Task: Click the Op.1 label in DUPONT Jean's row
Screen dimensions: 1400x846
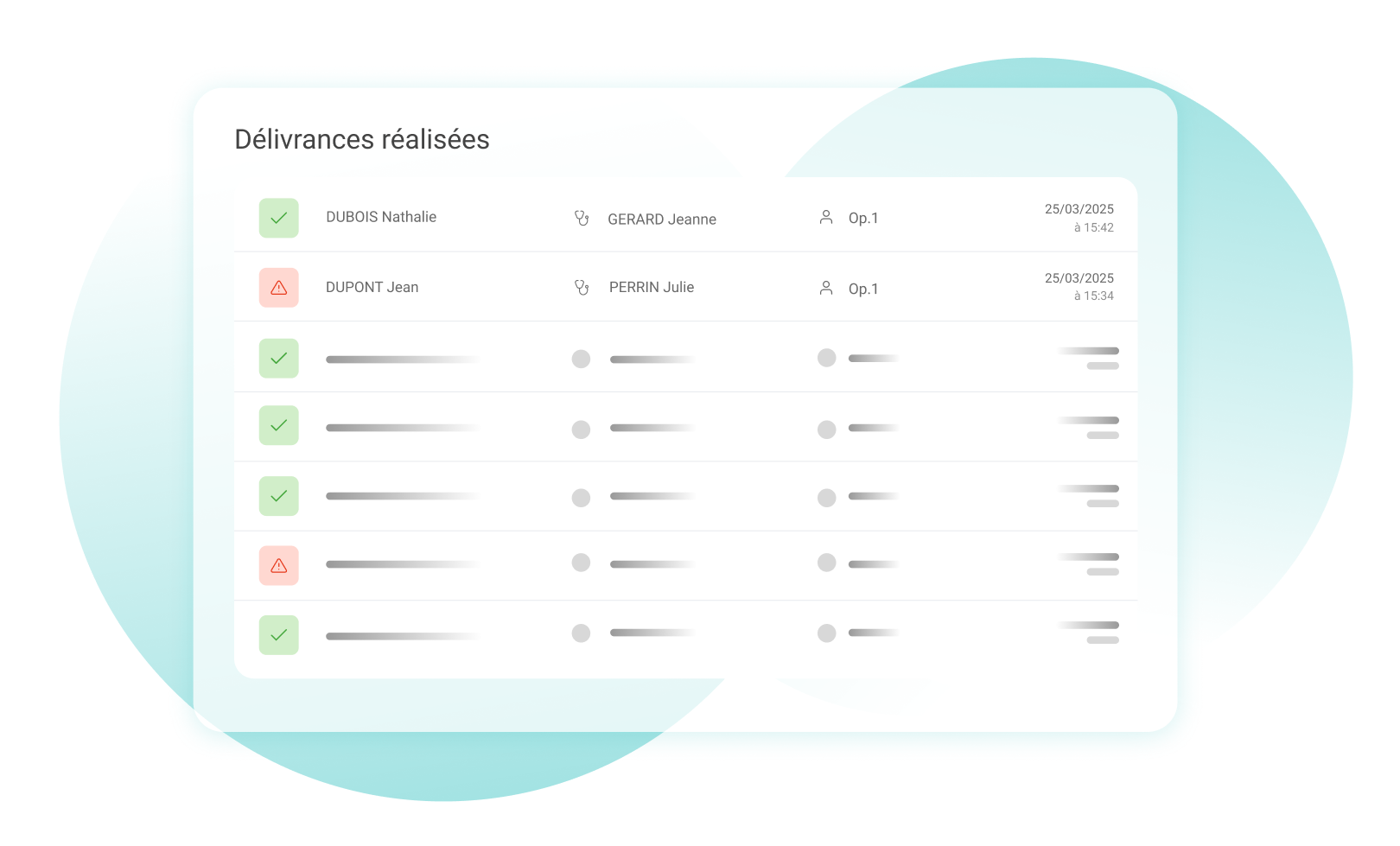Action: click(x=863, y=289)
